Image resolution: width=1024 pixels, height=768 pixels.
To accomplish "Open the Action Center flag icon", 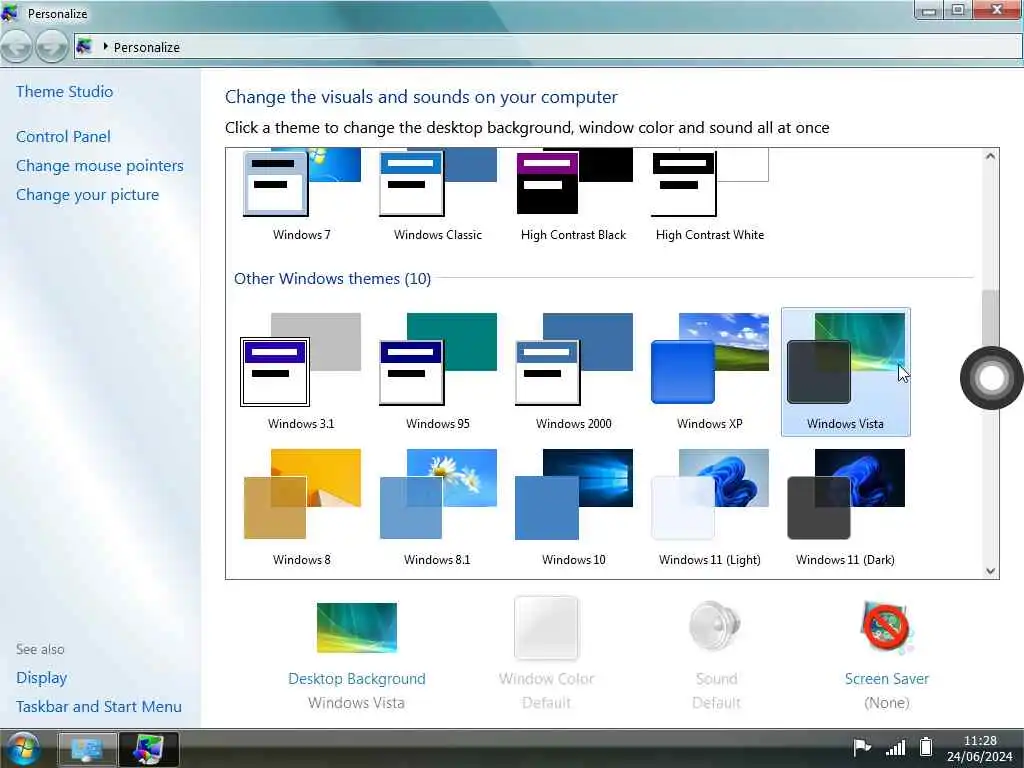I will (862, 747).
